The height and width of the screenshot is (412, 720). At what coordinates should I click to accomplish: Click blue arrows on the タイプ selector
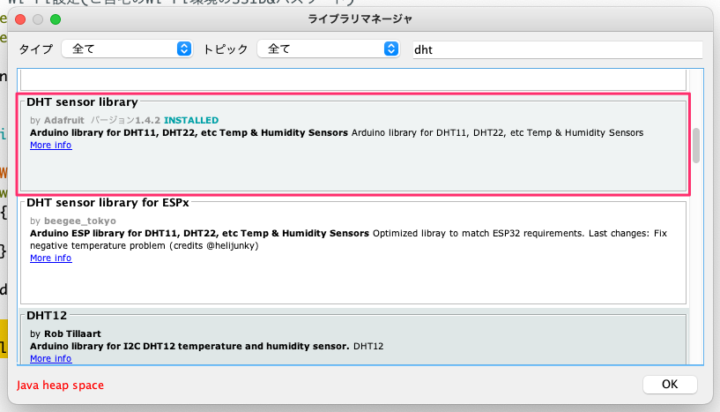coord(183,48)
